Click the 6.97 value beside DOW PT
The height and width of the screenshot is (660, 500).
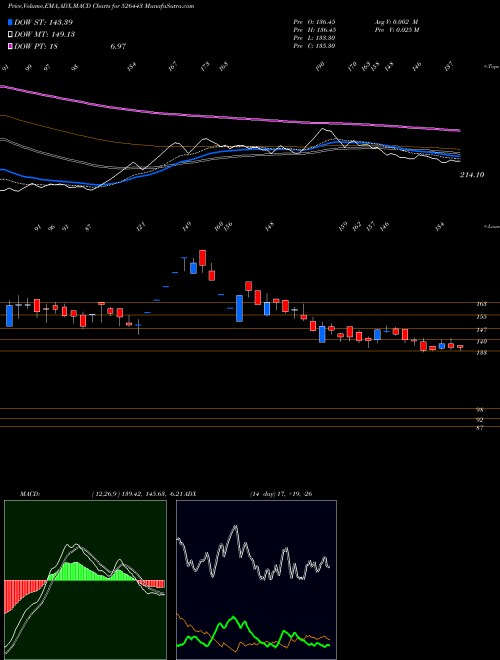pos(118,47)
